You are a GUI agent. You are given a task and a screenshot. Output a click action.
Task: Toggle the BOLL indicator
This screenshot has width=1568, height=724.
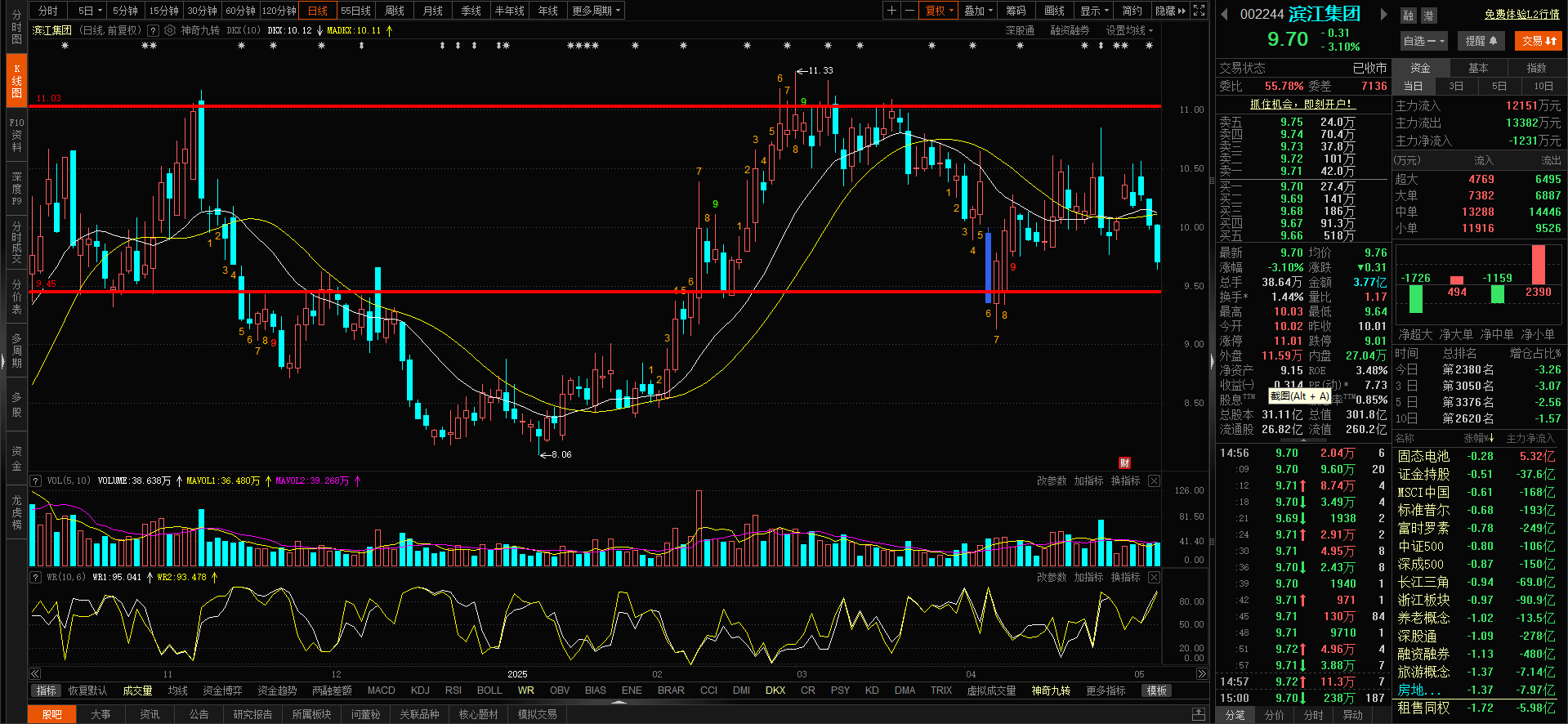[x=489, y=690]
